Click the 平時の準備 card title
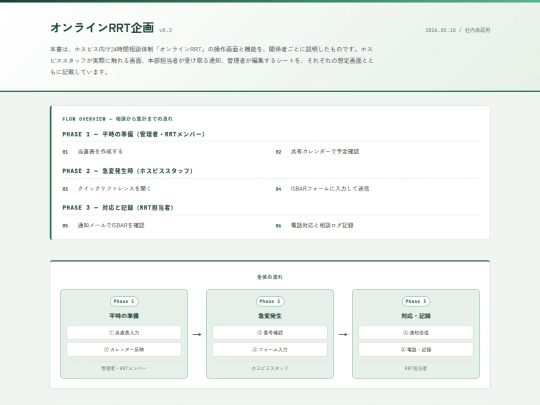Viewport: 540px width, 405px height. click(x=124, y=316)
